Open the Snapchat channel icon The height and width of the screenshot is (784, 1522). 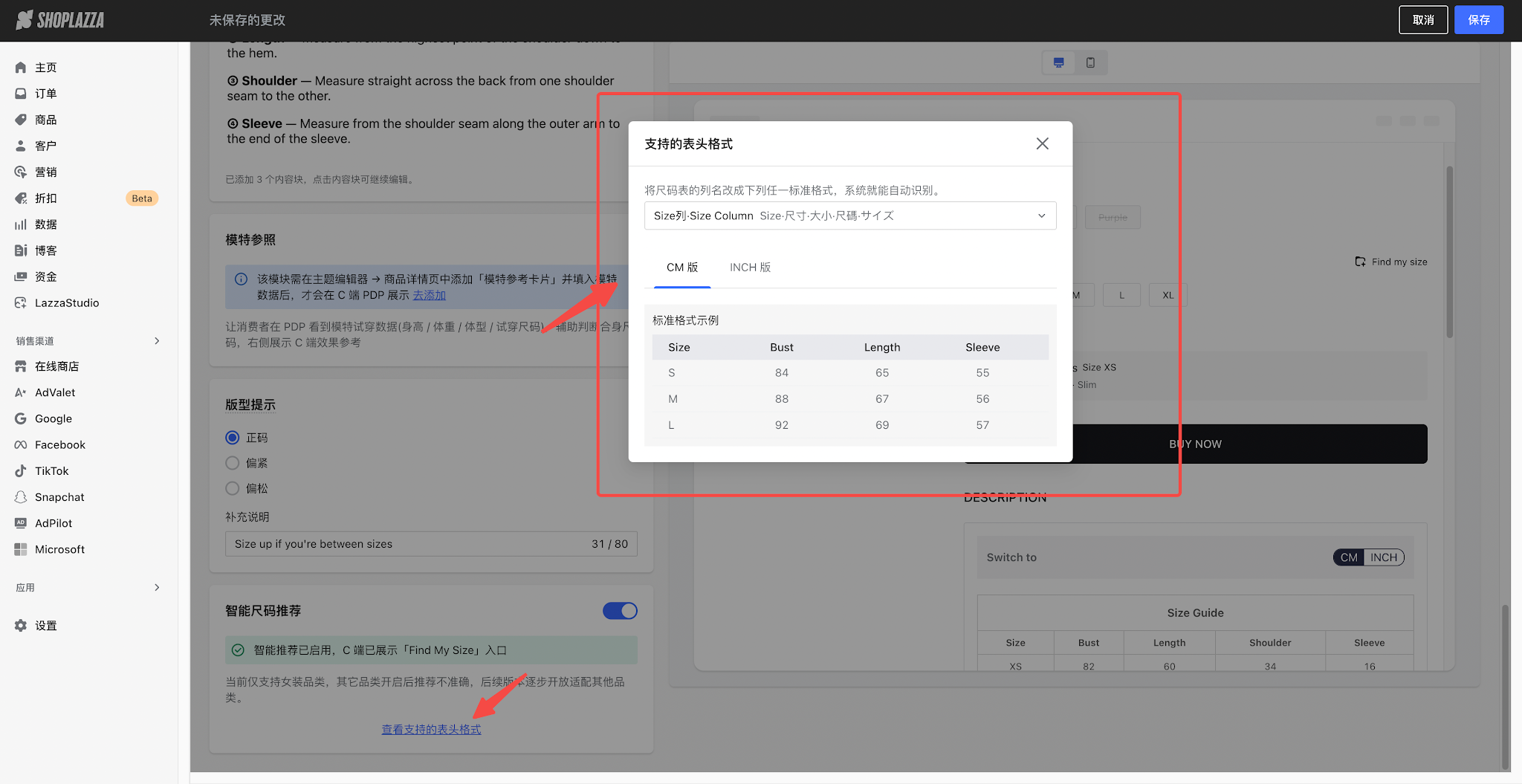(21, 497)
